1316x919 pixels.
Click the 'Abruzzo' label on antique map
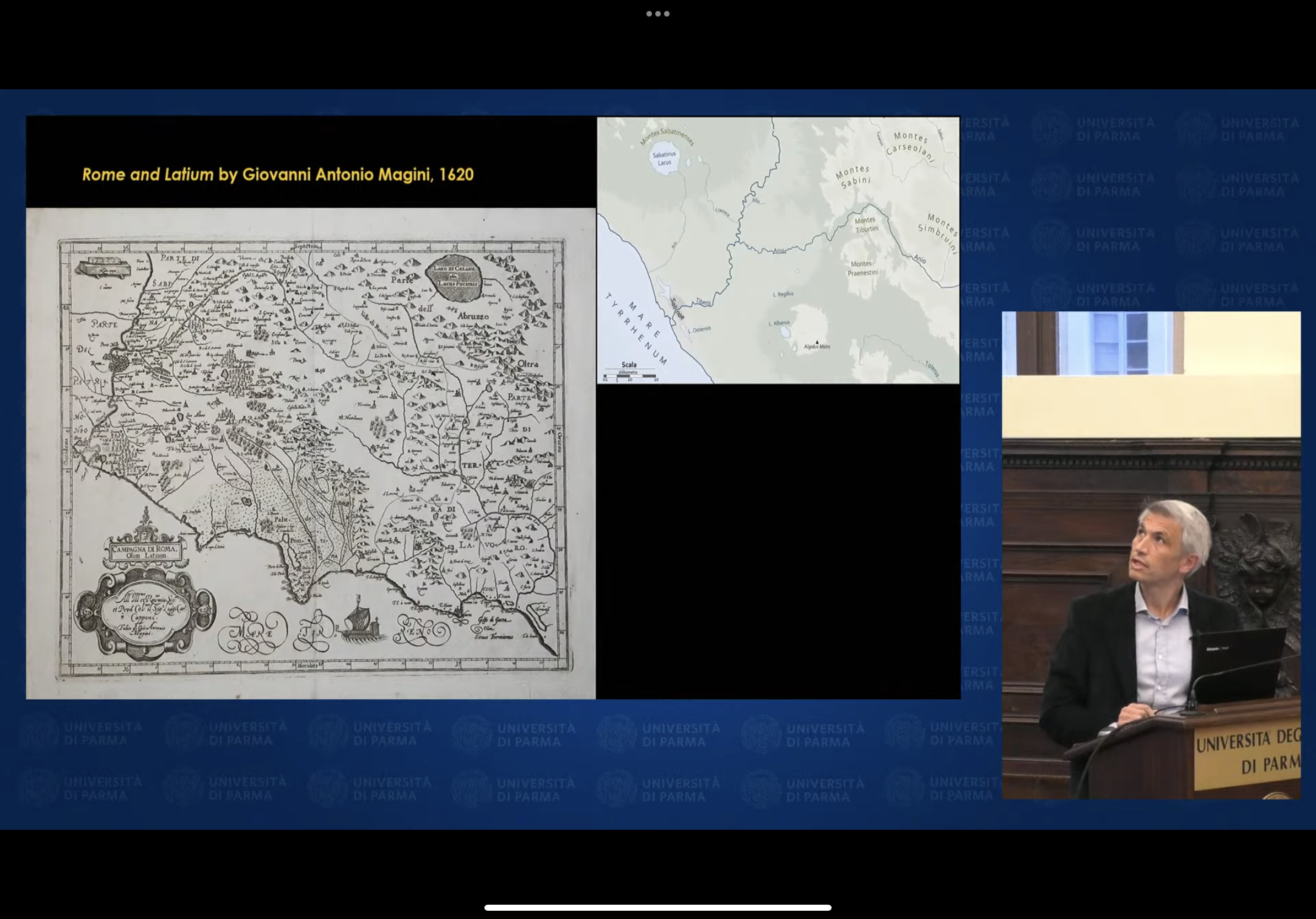(473, 316)
